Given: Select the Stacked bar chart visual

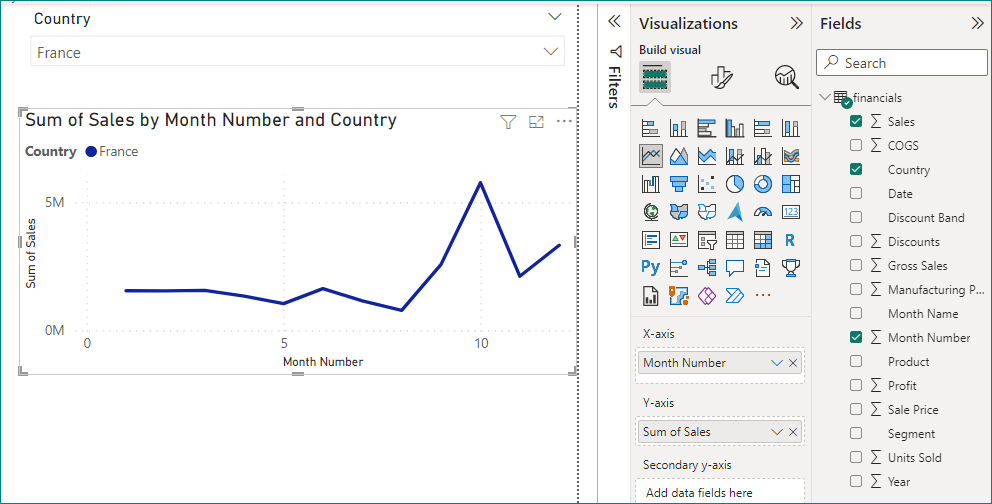Looking at the screenshot, I should [650, 128].
